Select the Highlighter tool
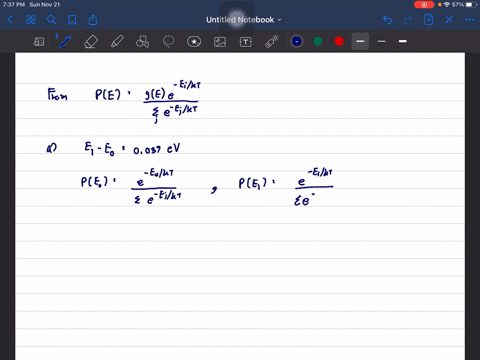This screenshot has height=360, width=480. coord(117,42)
